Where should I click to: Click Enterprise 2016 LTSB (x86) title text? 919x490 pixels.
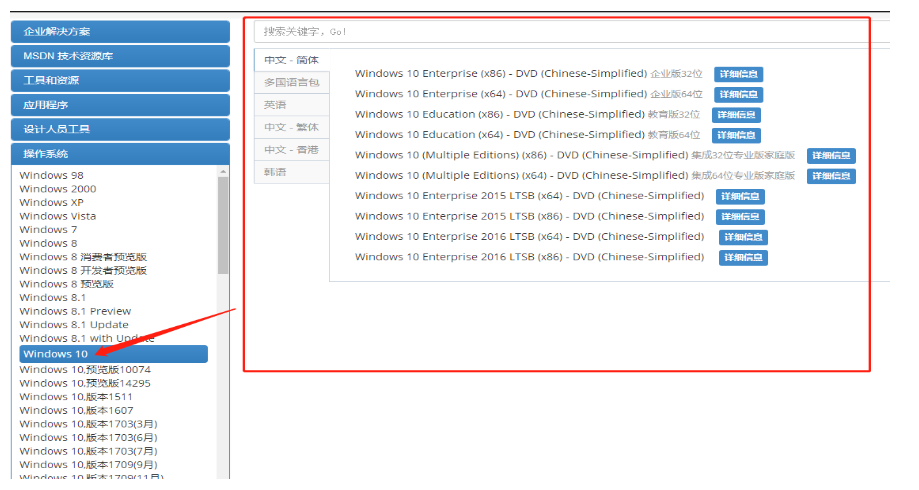pyautogui.click(x=529, y=257)
